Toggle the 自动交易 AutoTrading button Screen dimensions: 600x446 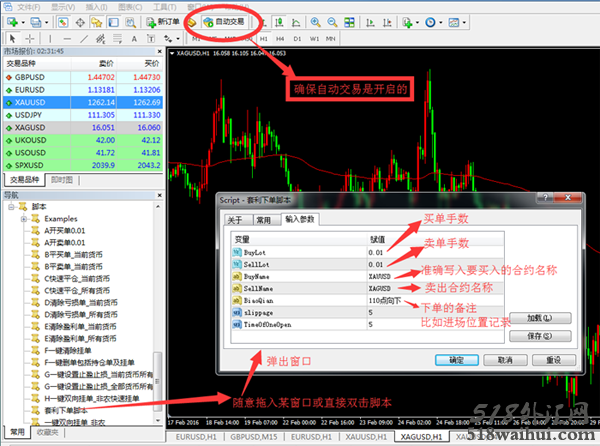point(224,22)
